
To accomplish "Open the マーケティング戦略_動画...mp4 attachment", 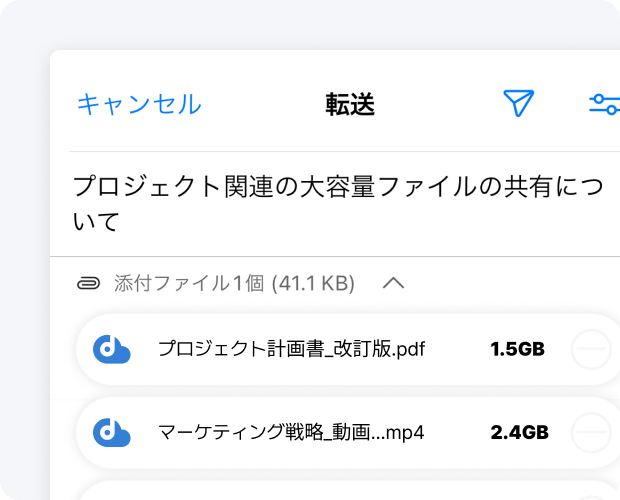I will tap(292, 433).
